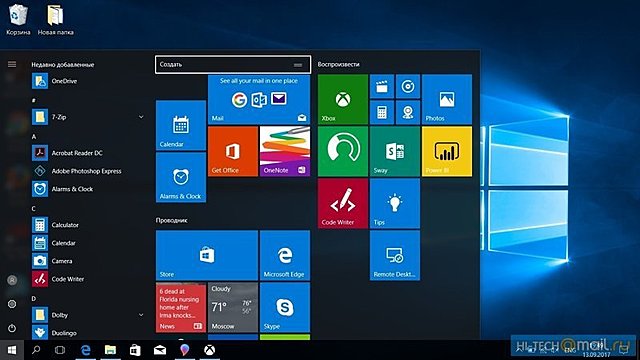Image resolution: width=640 pixels, height=360 pixels.
Task: Click the 'Воспроизвести' group header
Action: coord(338,64)
